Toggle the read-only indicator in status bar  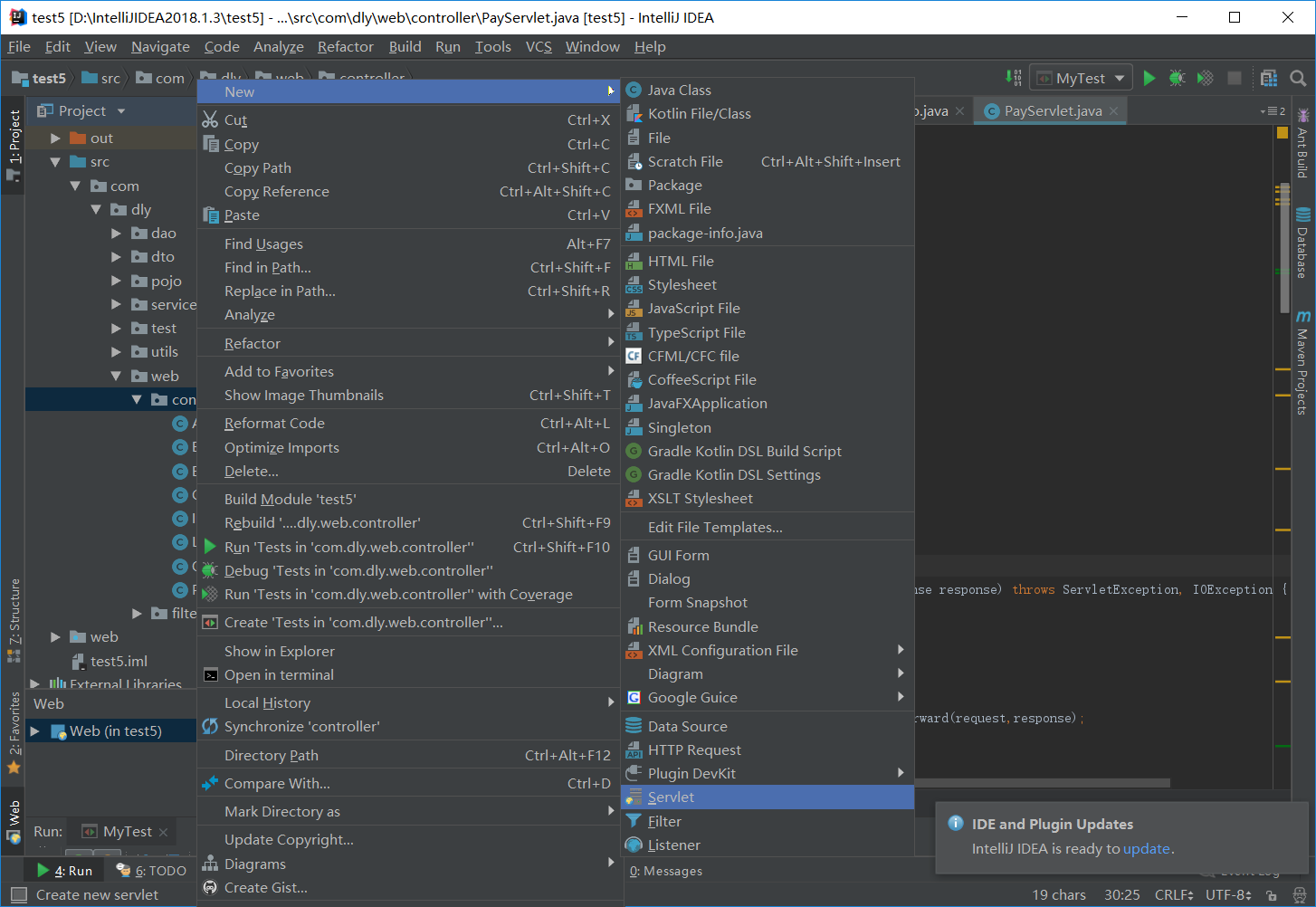click(1273, 896)
